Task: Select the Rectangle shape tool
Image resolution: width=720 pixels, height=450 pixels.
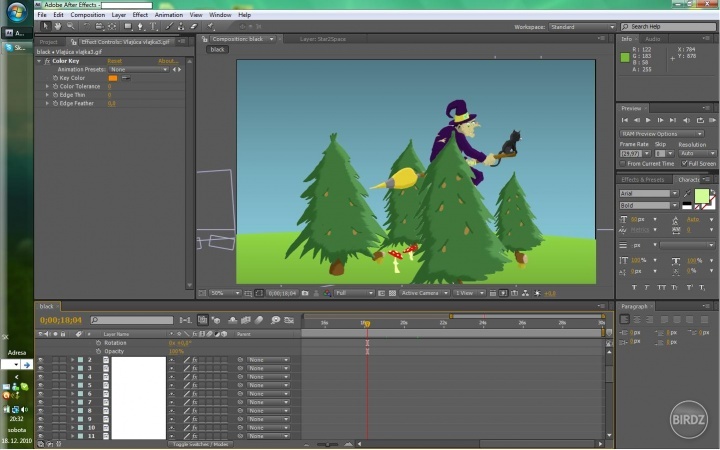Action: pyautogui.click(x=128, y=26)
